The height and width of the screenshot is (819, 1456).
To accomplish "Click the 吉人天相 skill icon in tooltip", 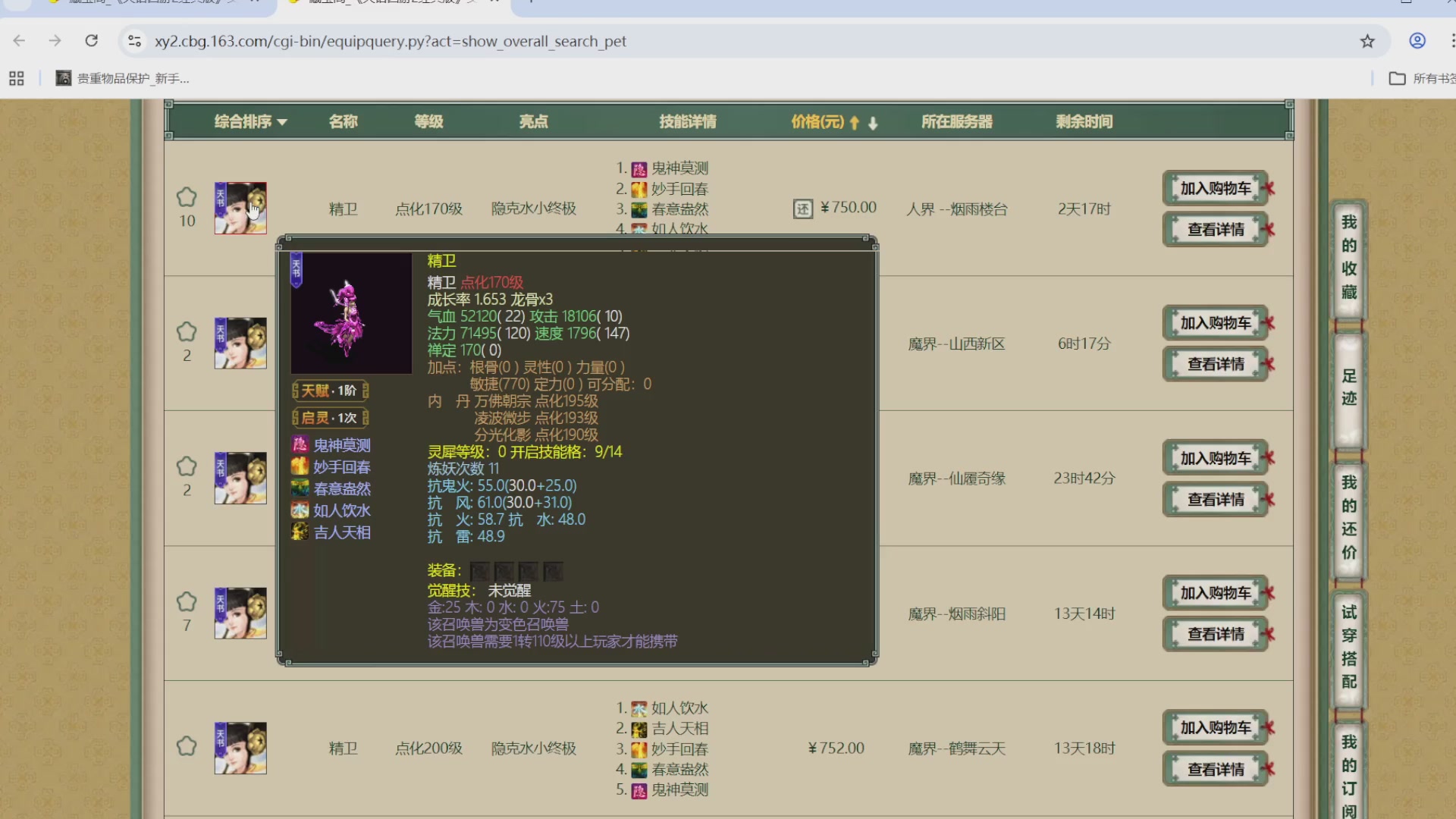I will [x=300, y=532].
